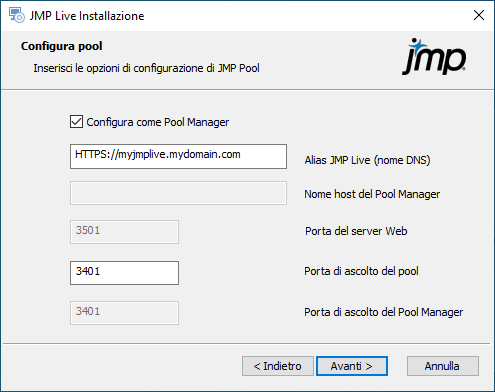The image size is (495, 392).
Task: Click the Inserisci le opzioni di configurazione text
Action: click(146, 68)
